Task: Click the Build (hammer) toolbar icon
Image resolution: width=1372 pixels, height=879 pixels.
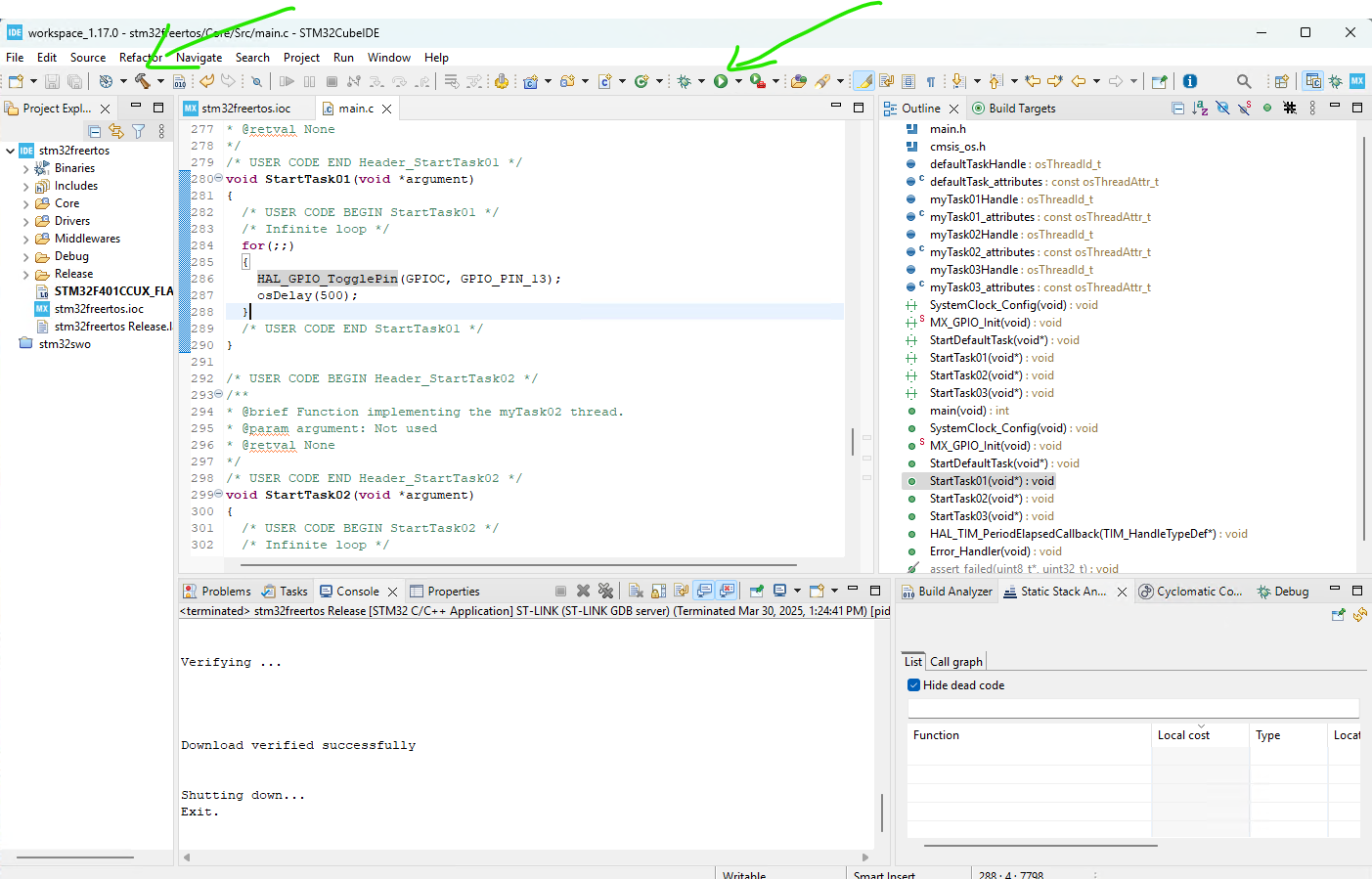Action: pyautogui.click(x=143, y=81)
